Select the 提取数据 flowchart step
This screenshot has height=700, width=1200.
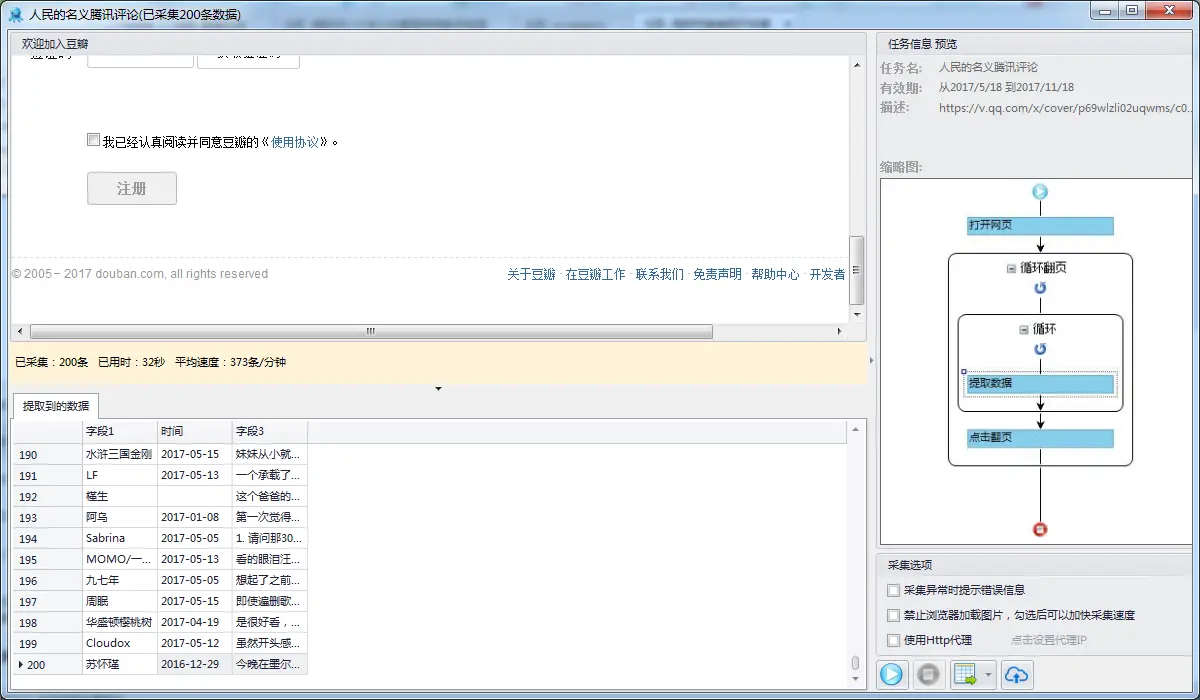[x=1040, y=384]
